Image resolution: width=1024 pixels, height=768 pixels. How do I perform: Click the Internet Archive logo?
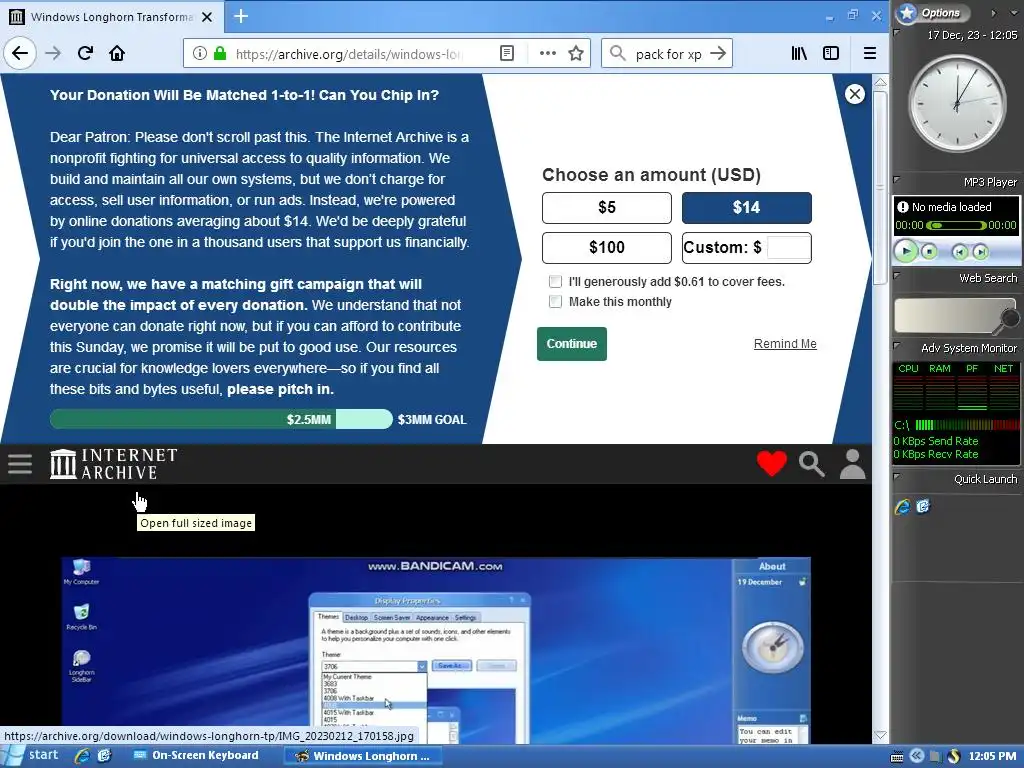click(x=114, y=464)
